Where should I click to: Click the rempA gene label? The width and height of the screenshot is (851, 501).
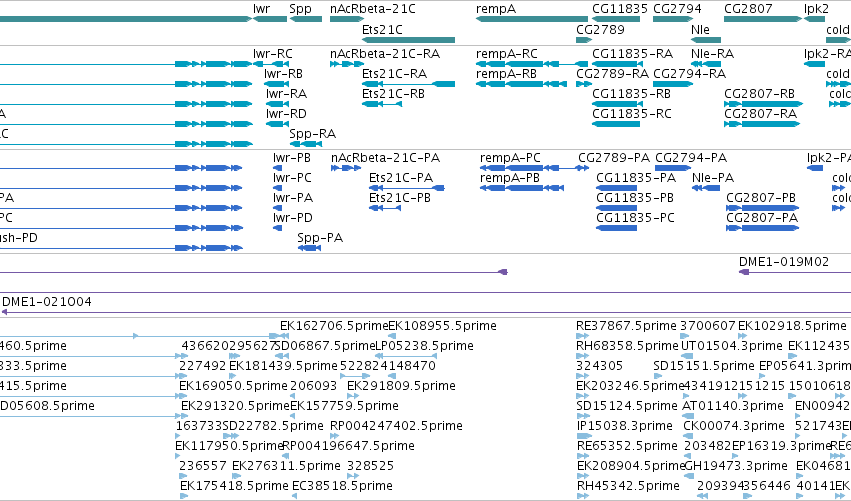coord(496,9)
